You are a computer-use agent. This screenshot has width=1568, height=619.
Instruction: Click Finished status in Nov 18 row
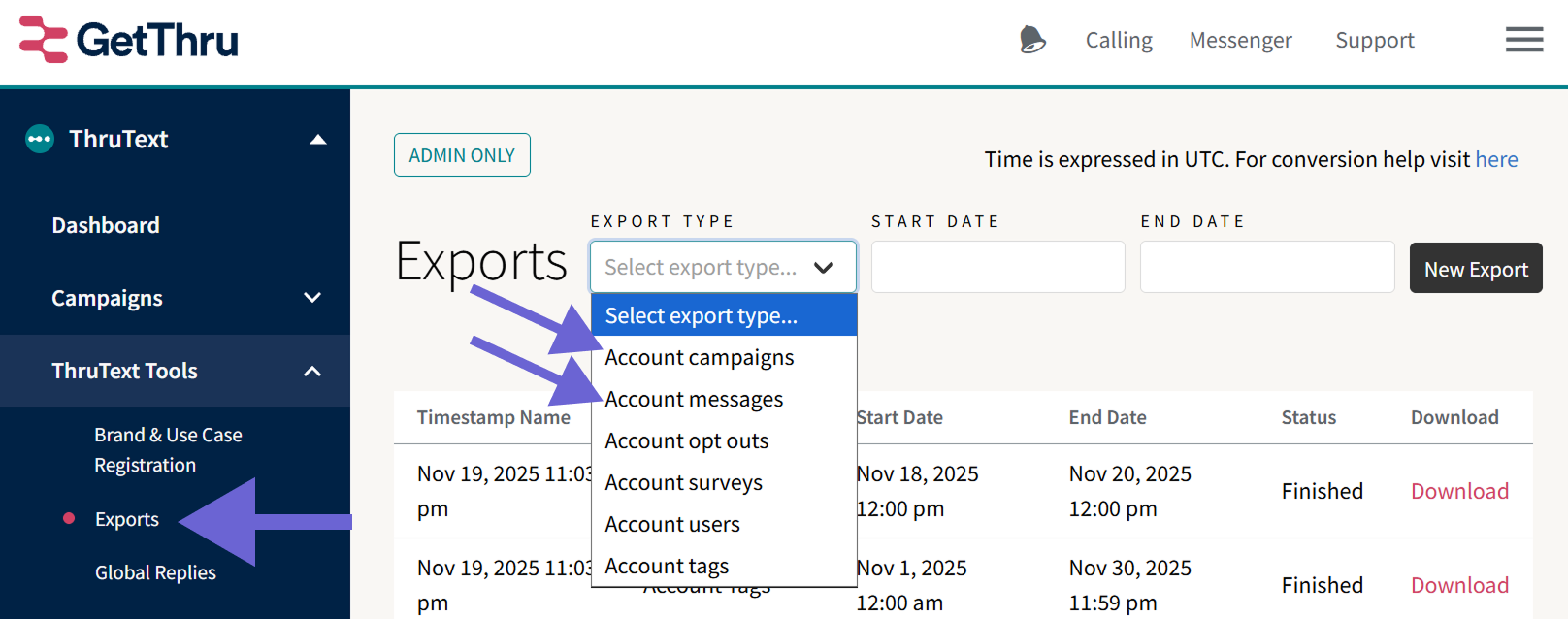[x=1322, y=491]
